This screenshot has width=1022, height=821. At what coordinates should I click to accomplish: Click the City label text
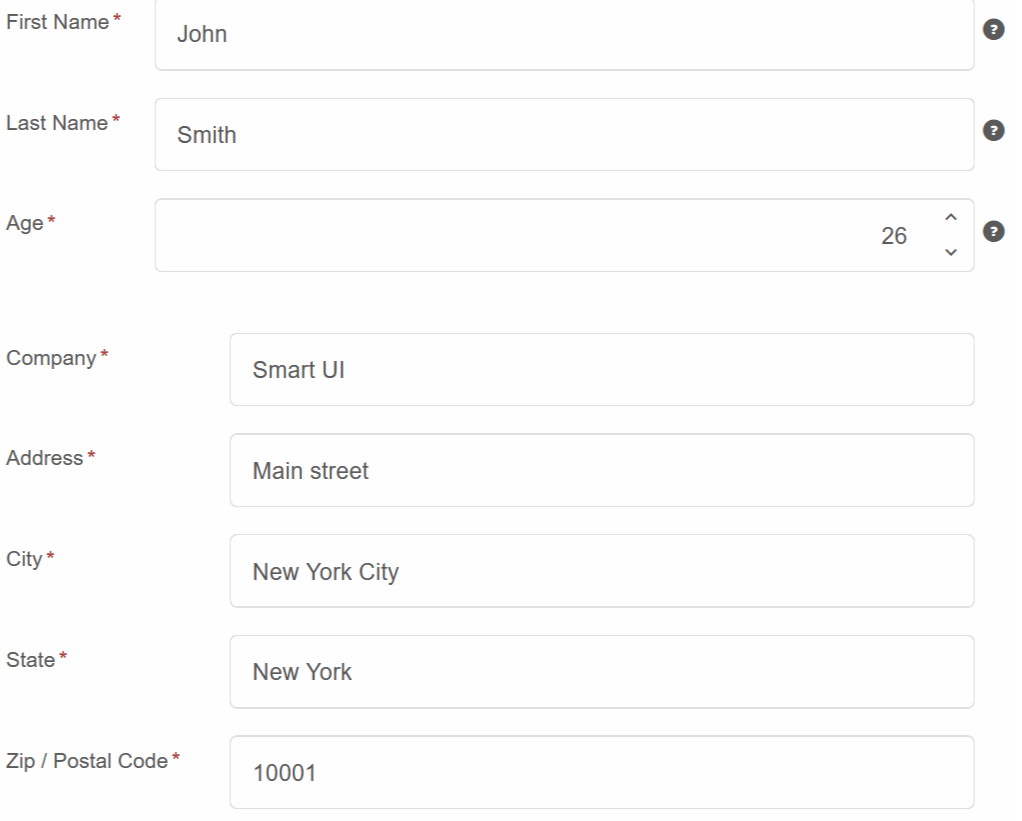[x=25, y=559]
